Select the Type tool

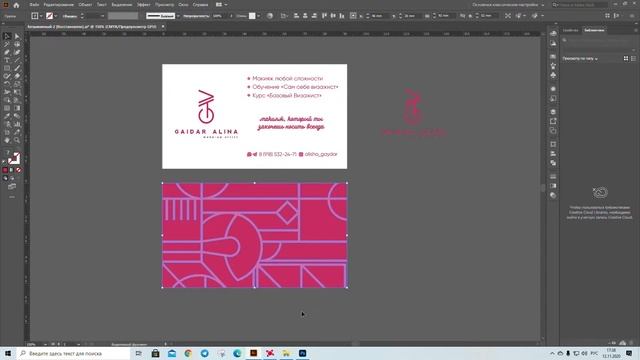[x=7, y=60]
